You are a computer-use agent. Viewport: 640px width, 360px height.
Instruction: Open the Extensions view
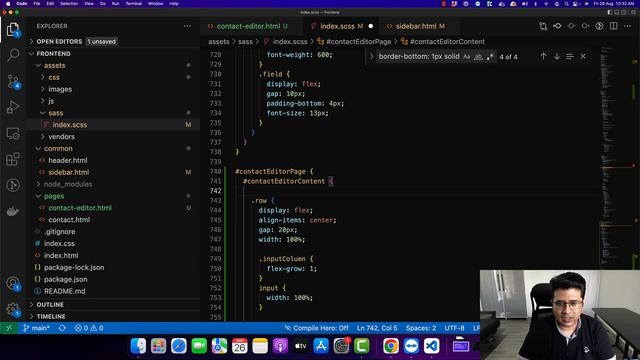(13, 159)
